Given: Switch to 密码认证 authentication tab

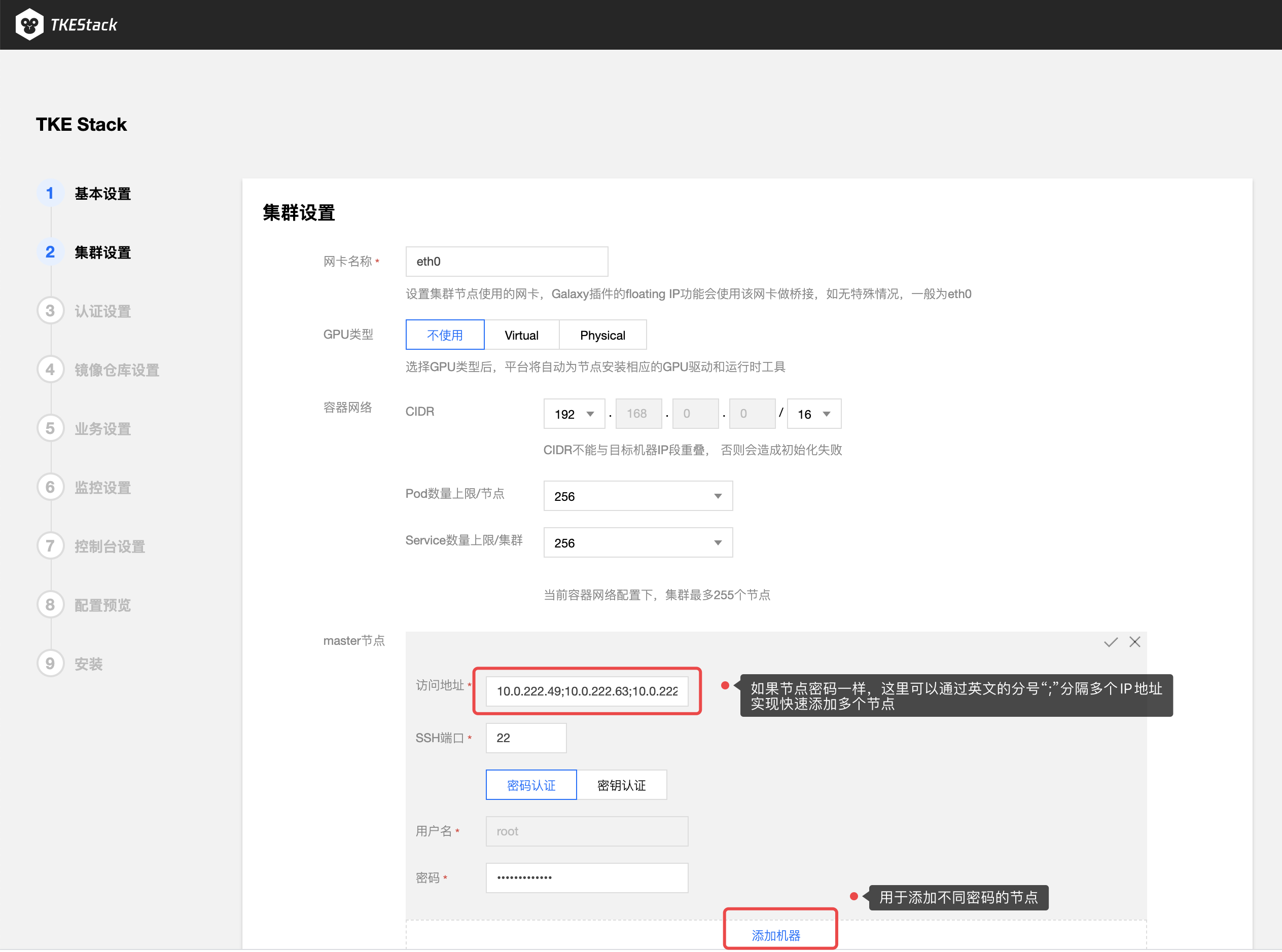Looking at the screenshot, I should pyautogui.click(x=531, y=785).
